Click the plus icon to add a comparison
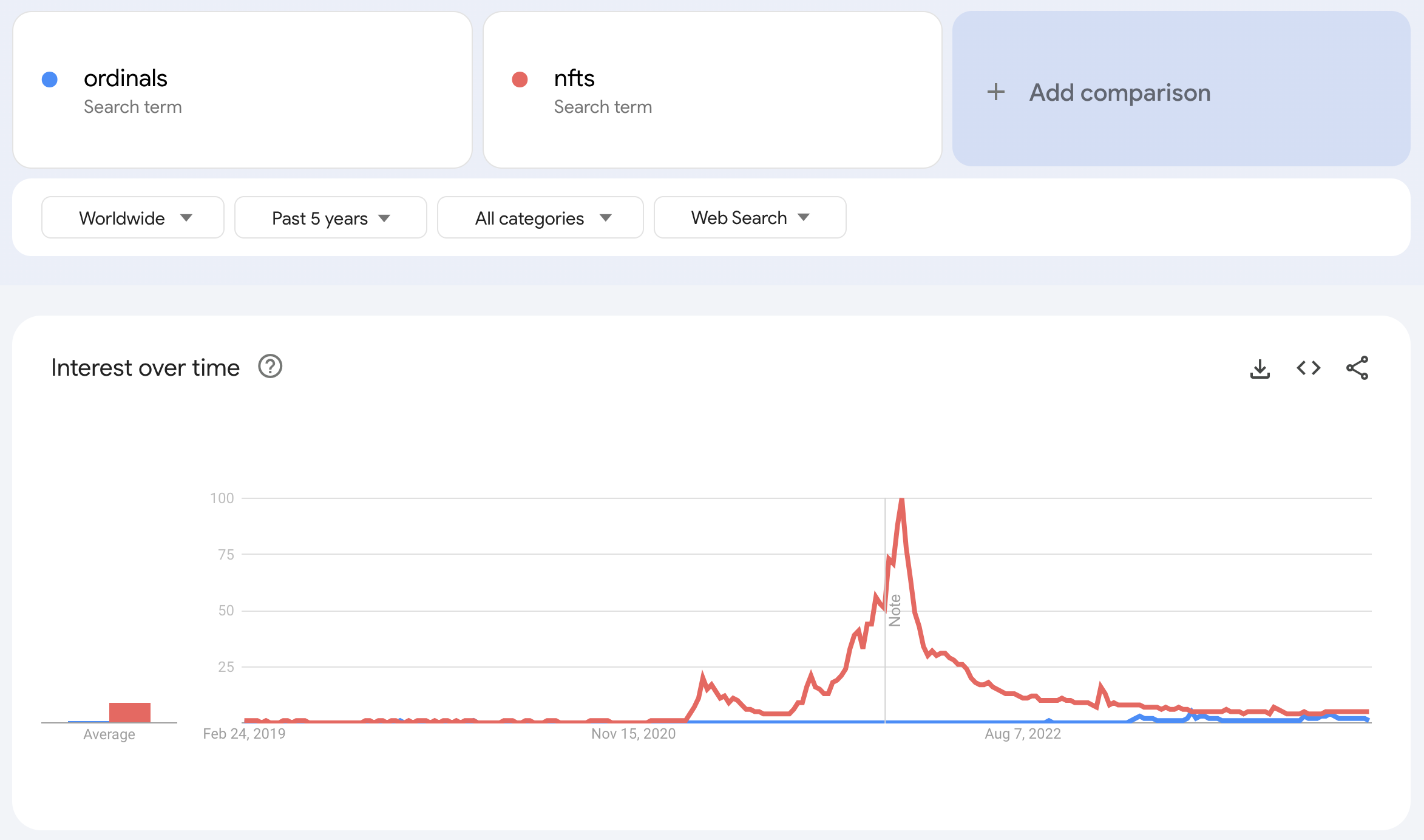Image resolution: width=1424 pixels, height=840 pixels. point(996,92)
